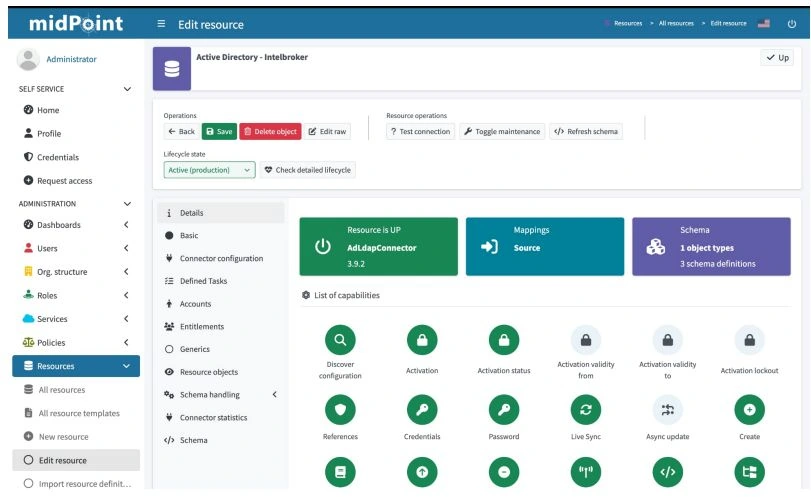Expand the Services submenu arrow
This screenshot has width=811, height=497.
click(126, 319)
